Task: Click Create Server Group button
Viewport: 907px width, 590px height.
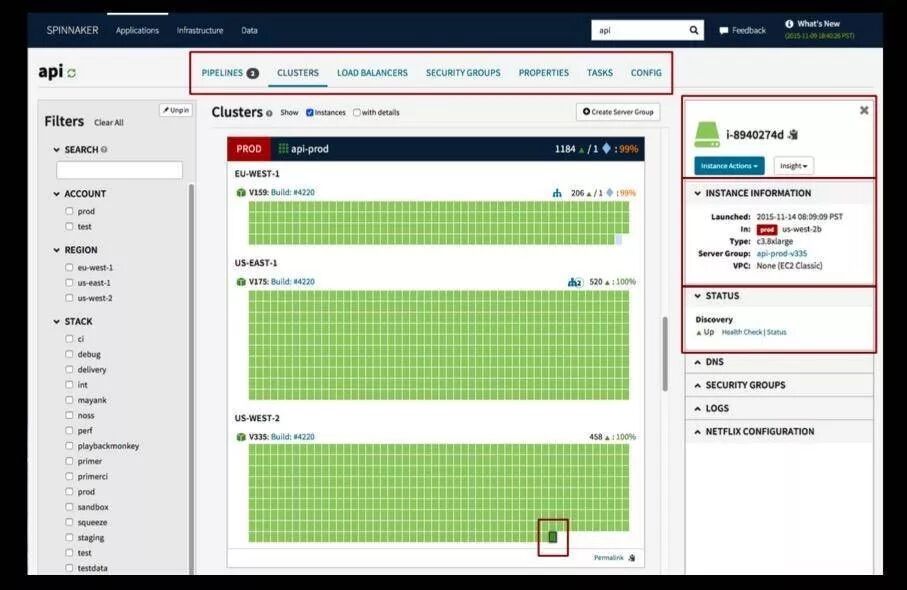Action: (x=618, y=112)
